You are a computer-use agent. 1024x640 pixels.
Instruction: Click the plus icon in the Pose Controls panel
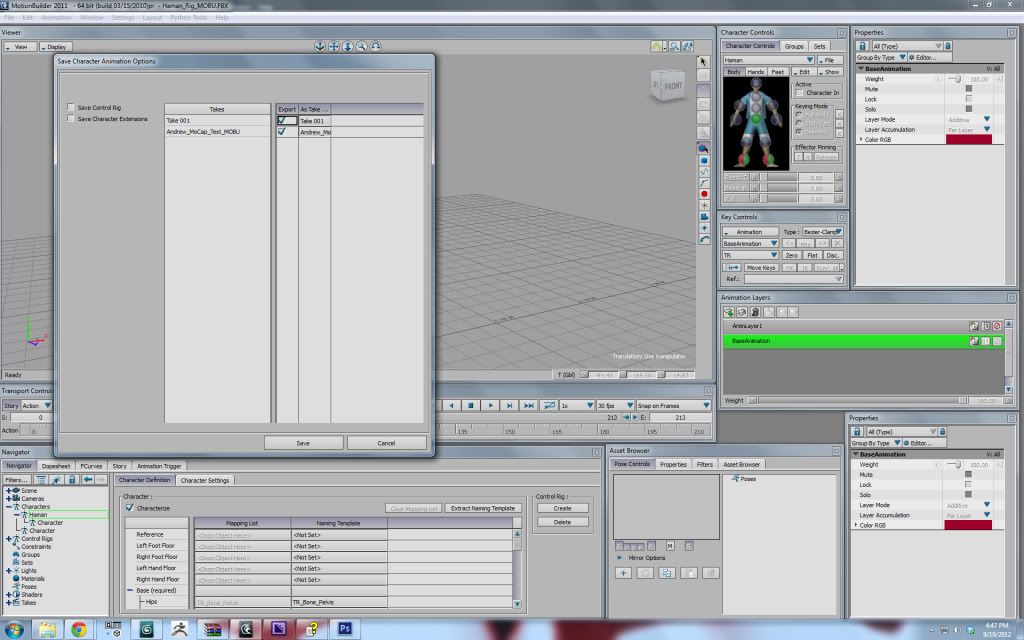pyautogui.click(x=623, y=573)
